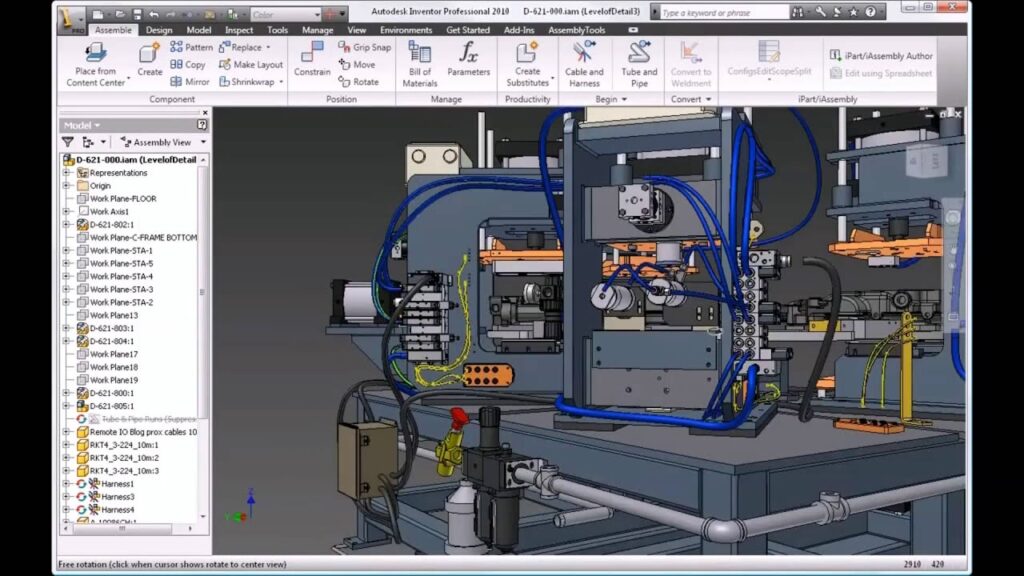Select the D-621-805:1 tree item

point(105,406)
